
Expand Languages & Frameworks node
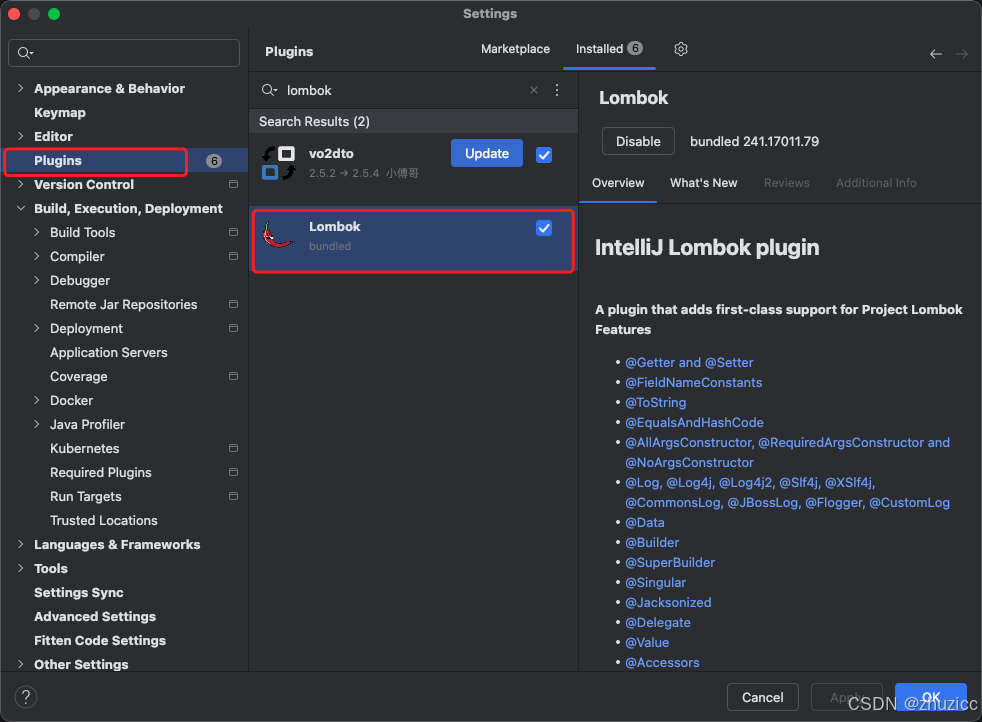point(21,544)
